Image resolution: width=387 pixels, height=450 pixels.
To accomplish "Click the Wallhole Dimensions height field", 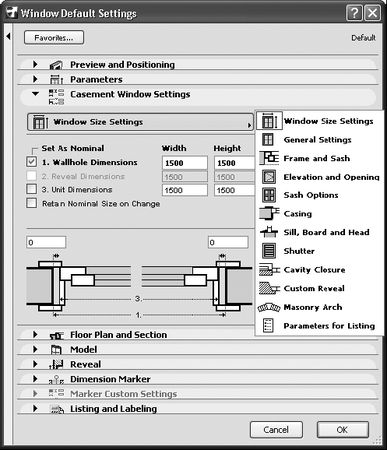I will tap(234, 163).
